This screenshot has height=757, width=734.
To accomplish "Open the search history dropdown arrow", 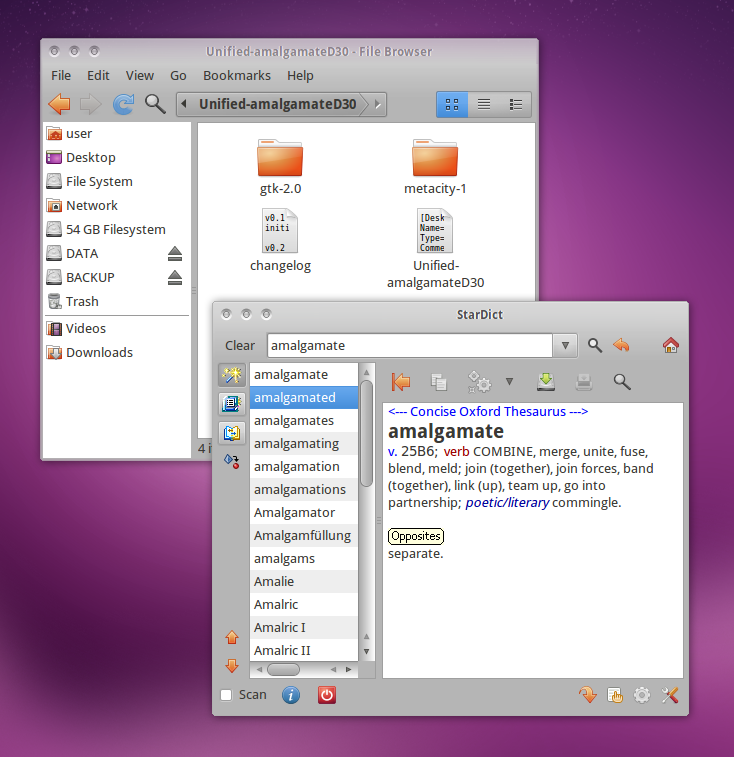I will 565,346.
